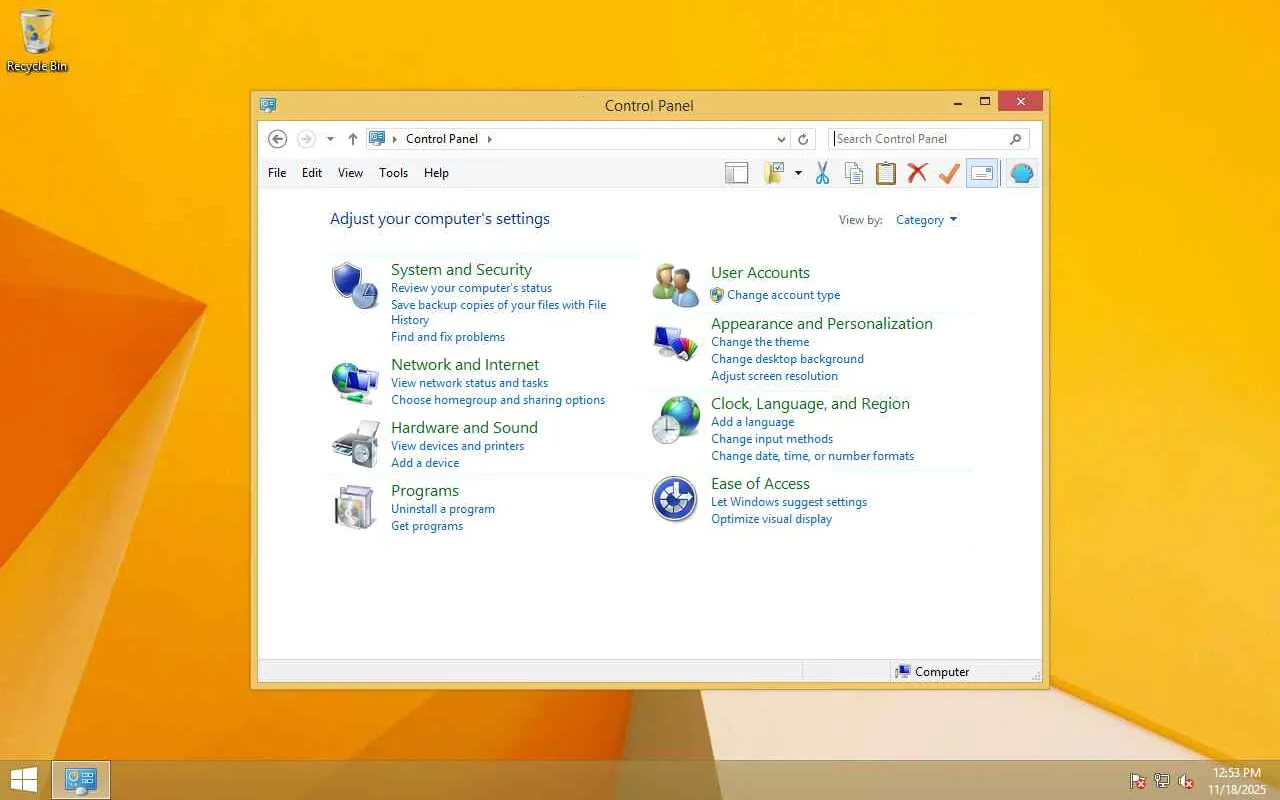Viewport: 1280px width, 800px height.
Task: Open the Hardware and Sound heading link
Action: pyautogui.click(x=464, y=428)
